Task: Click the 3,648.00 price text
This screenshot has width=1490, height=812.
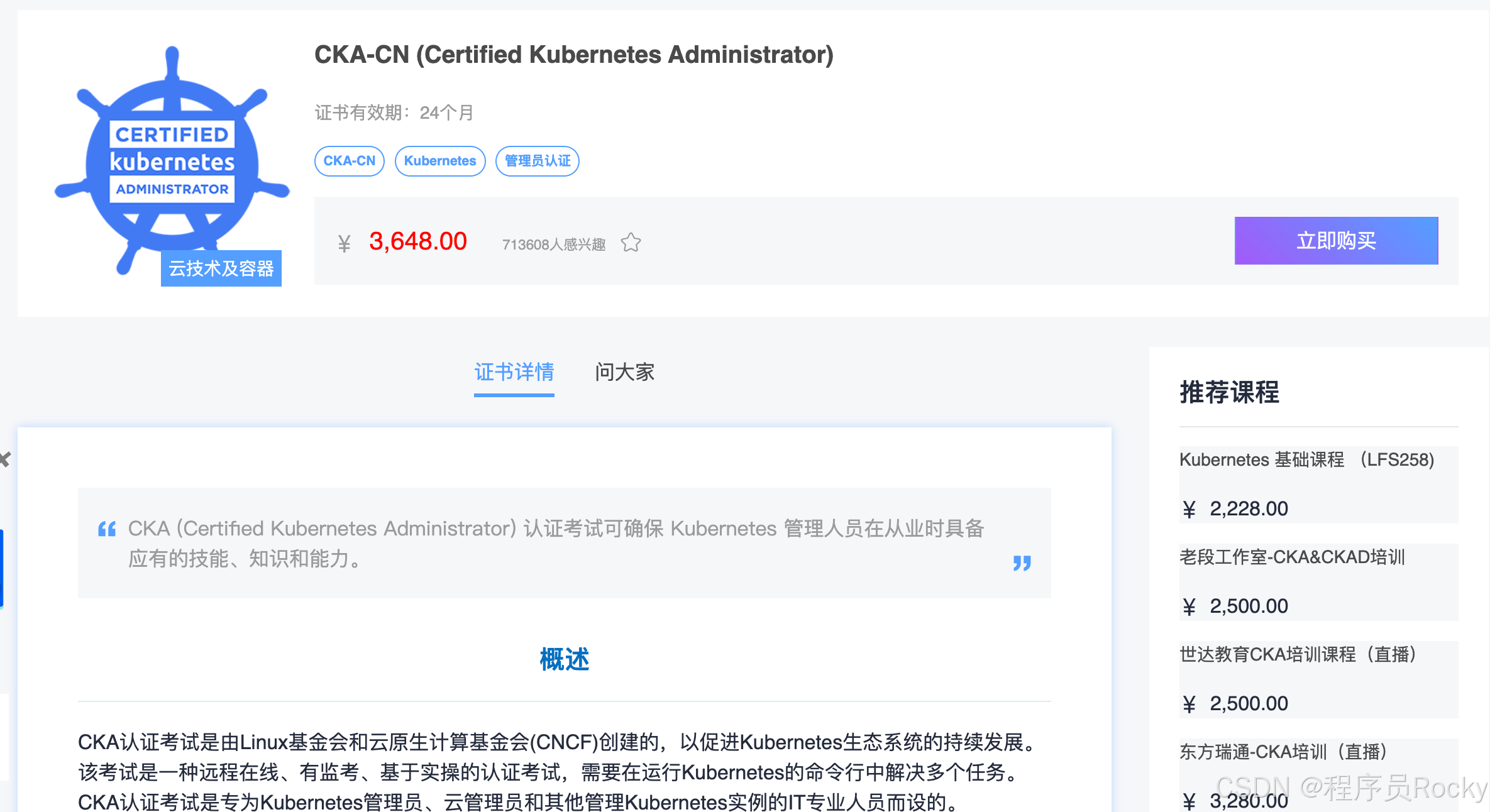Action: pyautogui.click(x=417, y=241)
